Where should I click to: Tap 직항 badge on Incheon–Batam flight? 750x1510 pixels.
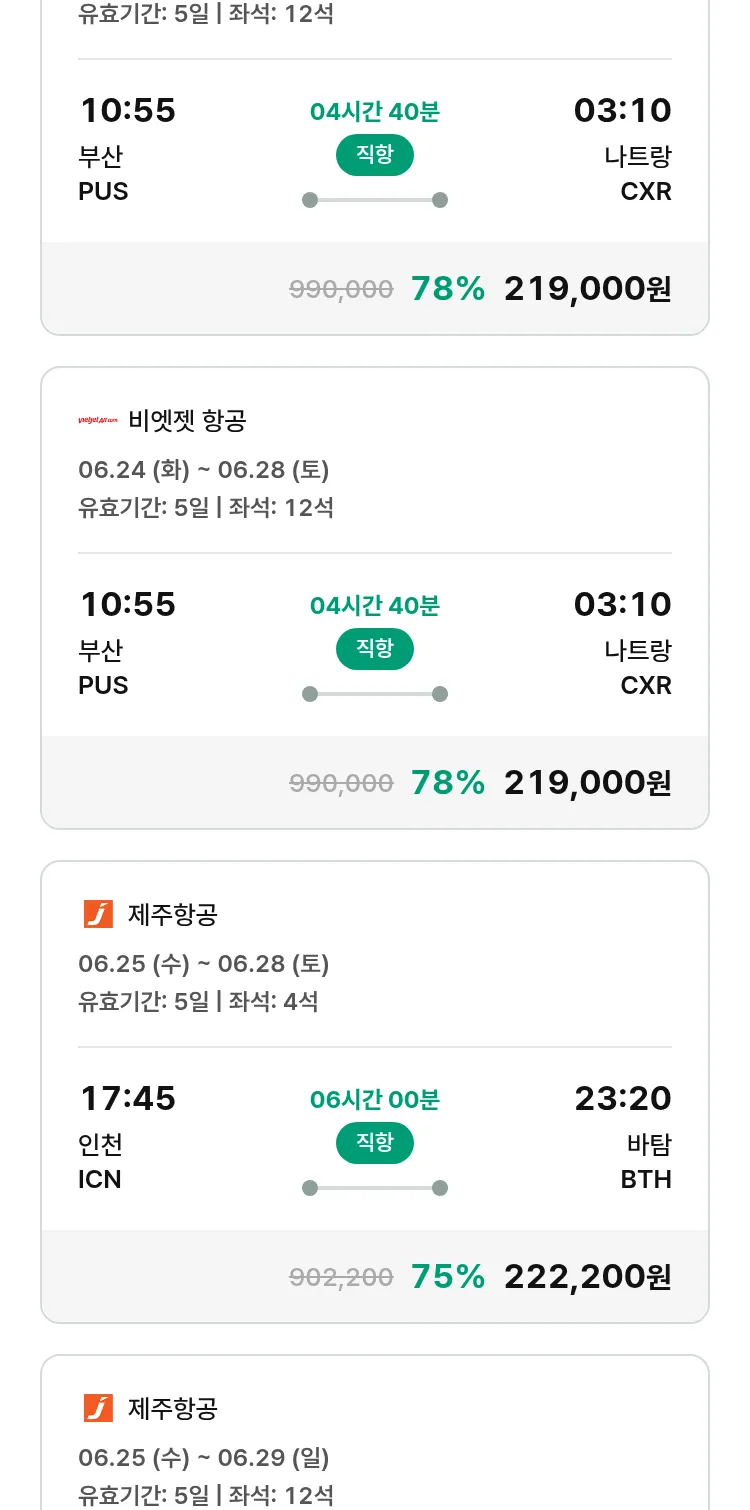[374, 1143]
